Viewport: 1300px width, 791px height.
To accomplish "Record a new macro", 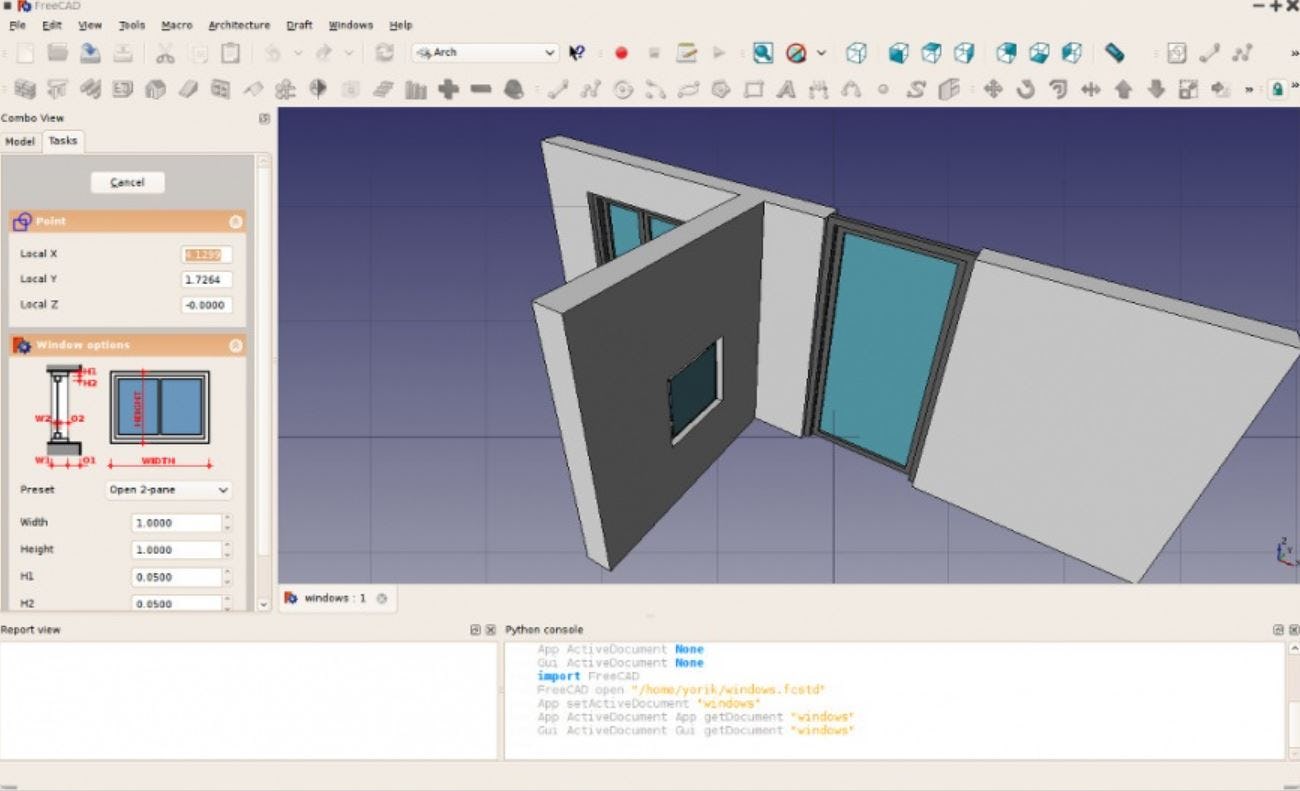I will 622,52.
